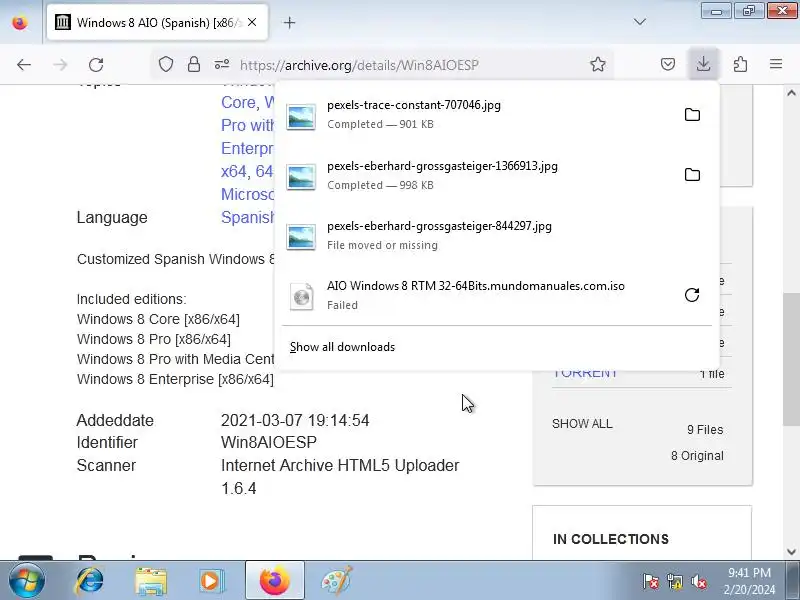Open Paint from the taskbar

336,581
